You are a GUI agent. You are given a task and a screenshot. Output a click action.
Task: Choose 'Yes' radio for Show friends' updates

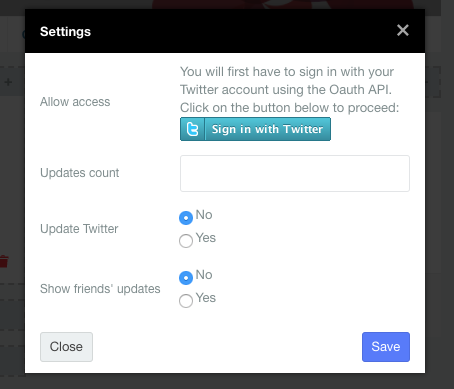coord(186,301)
